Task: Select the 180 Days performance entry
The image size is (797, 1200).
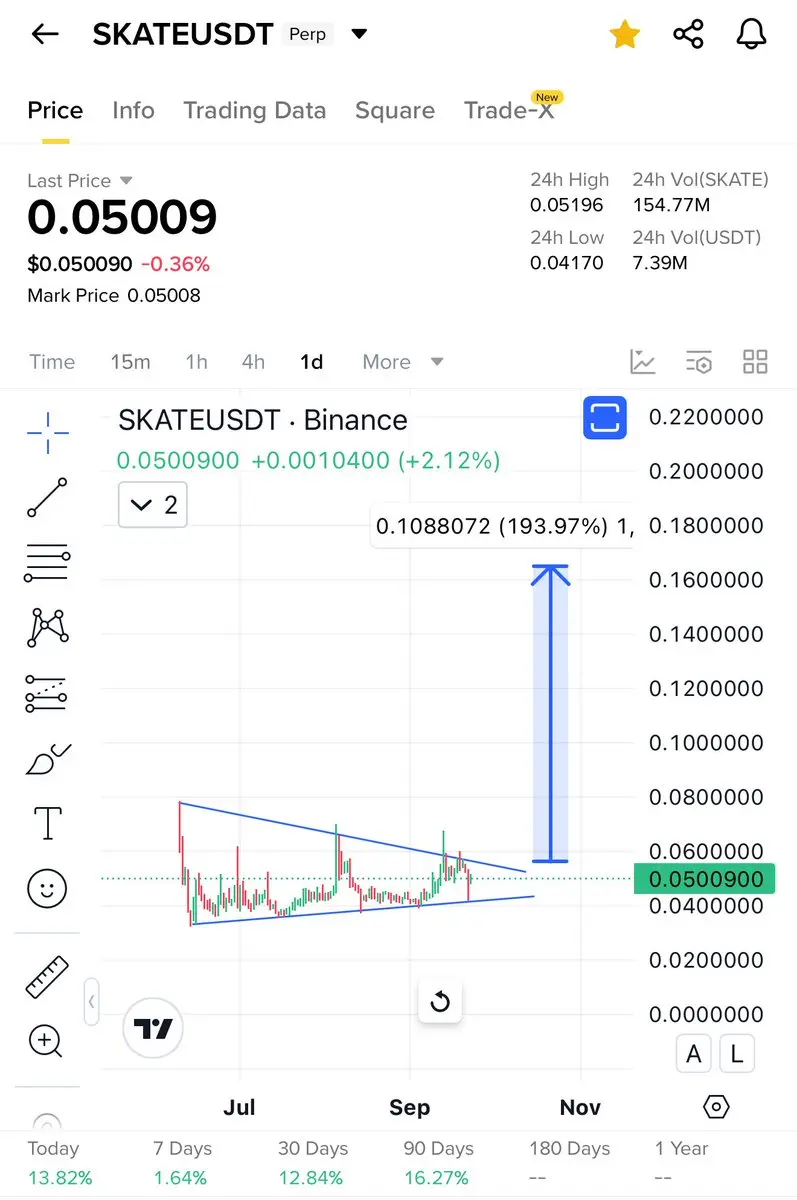Action: click(569, 1163)
